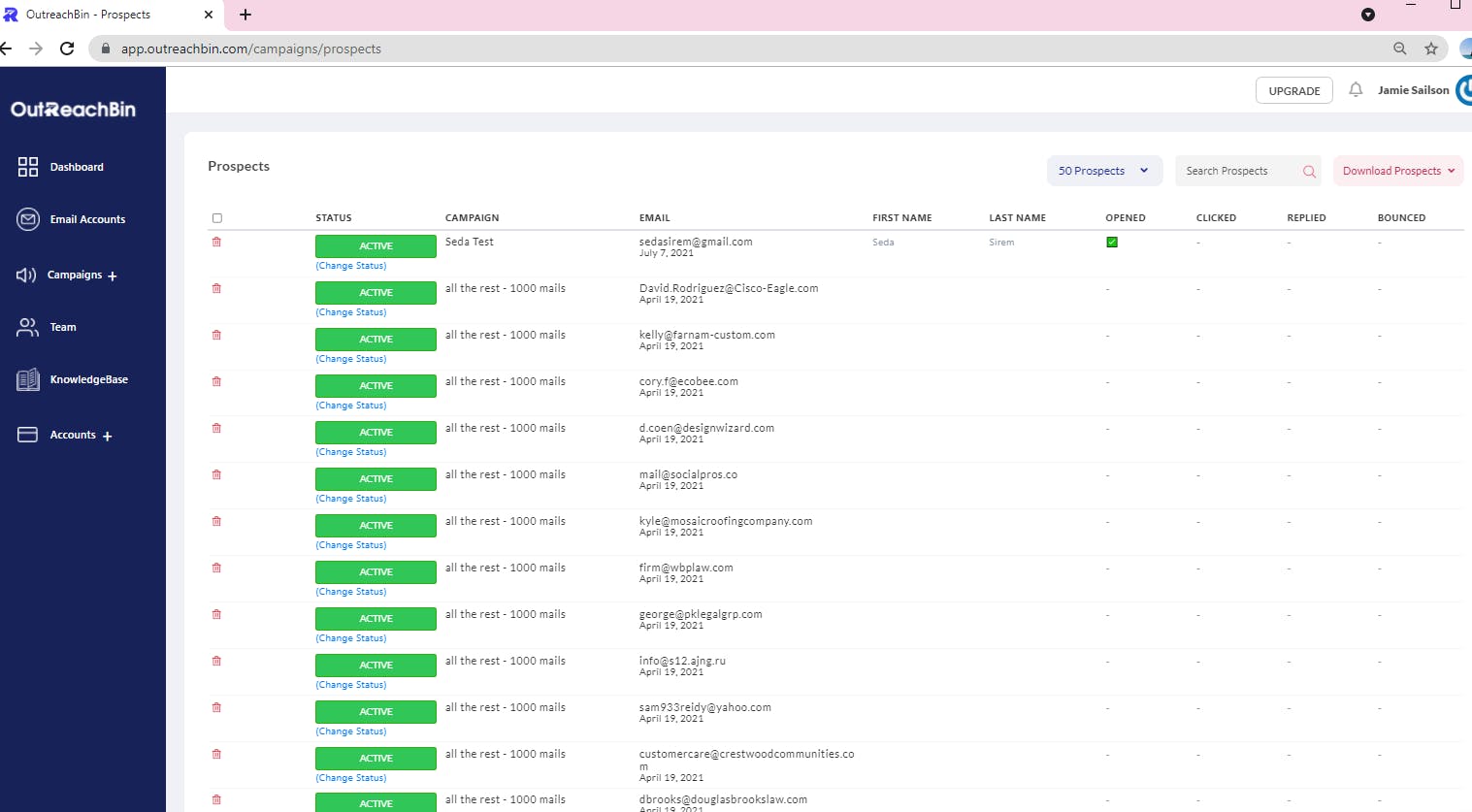
Task: Open KnowledgeBase from the sidebar
Action: (x=88, y=379)
